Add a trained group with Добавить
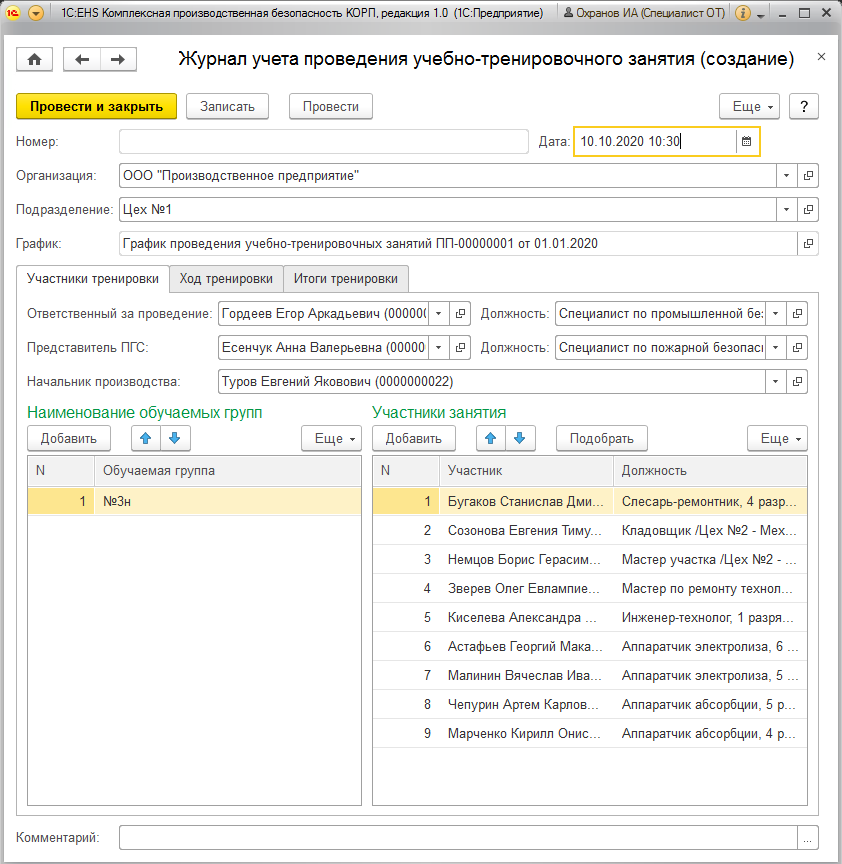842x864 pixels. tap(69, 439)
